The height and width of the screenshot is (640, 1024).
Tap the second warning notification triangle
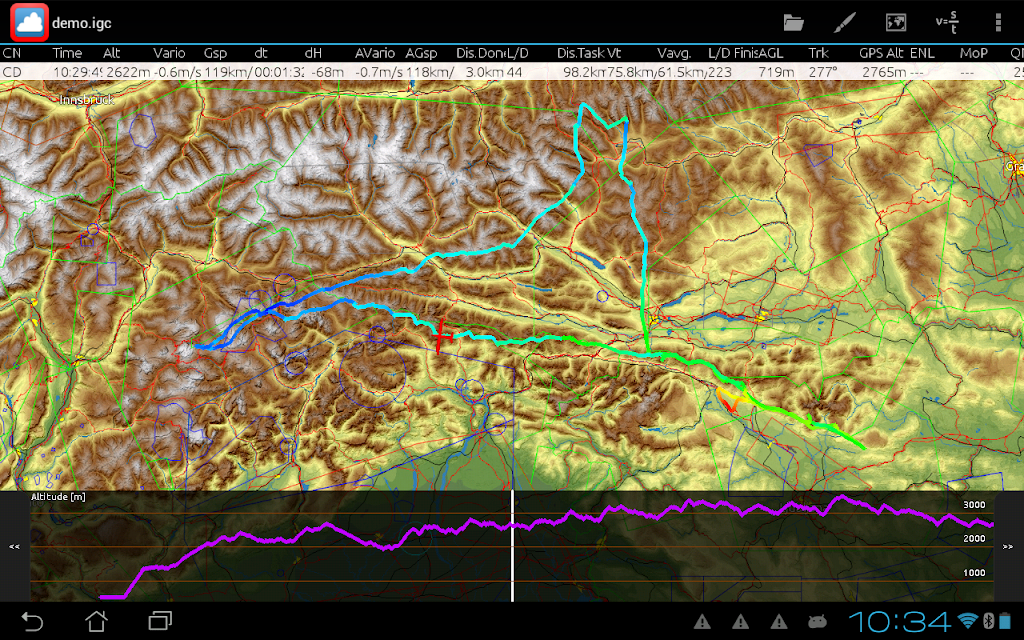[x=741, y=621]
